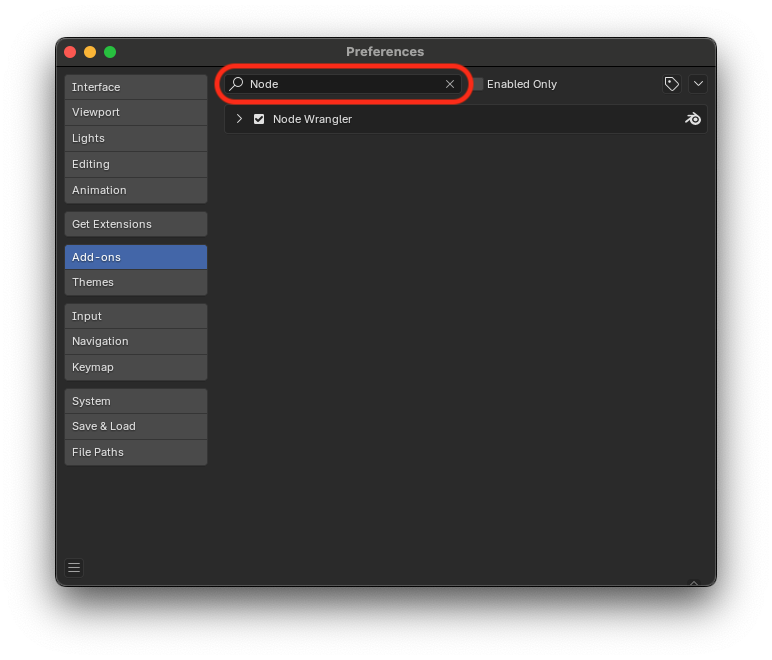
Task: Select the Animation section
Action: pos(136,190)
